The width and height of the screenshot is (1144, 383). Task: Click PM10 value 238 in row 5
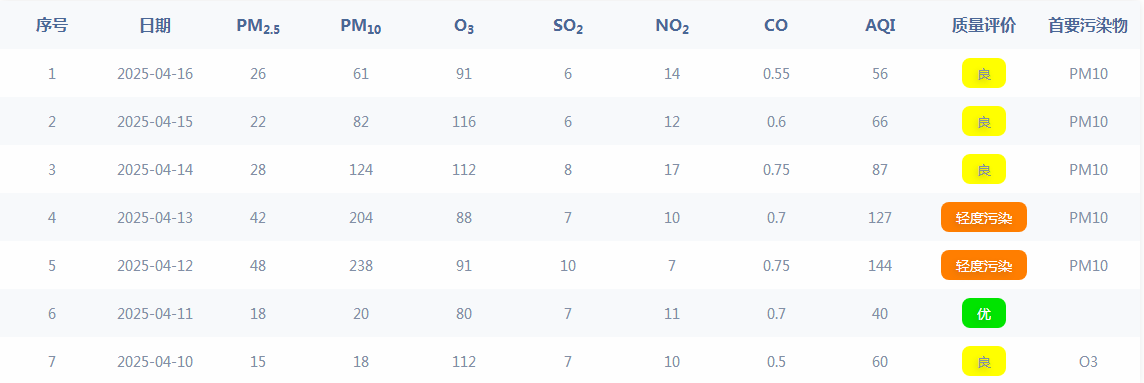click(361, 266)
